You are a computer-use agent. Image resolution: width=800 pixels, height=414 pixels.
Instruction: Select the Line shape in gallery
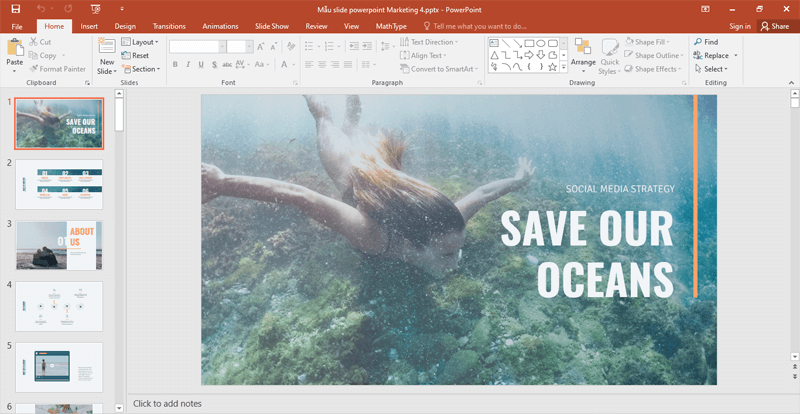[x=506, y=43]
